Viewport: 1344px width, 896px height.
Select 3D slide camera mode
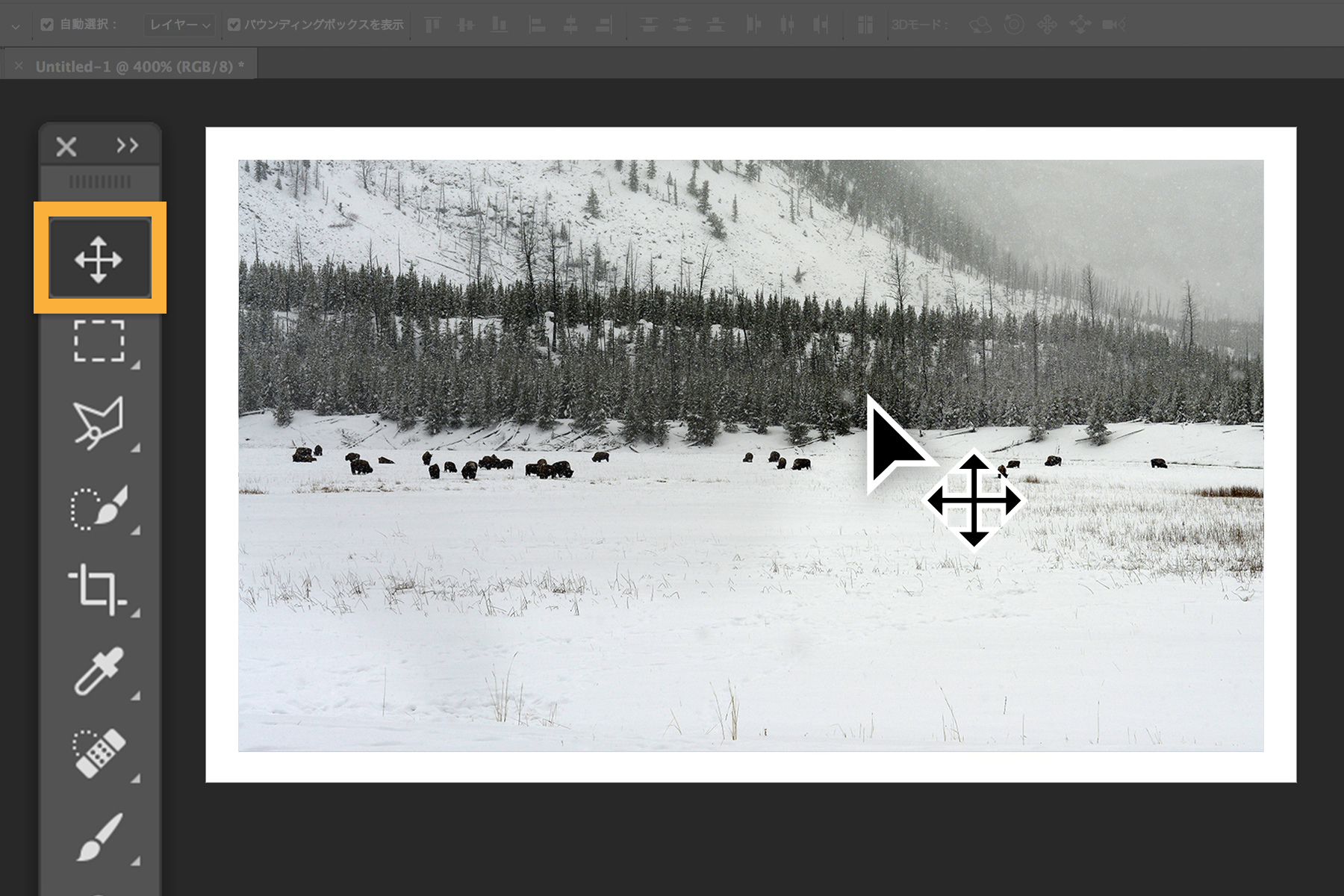pos(1080,25)
